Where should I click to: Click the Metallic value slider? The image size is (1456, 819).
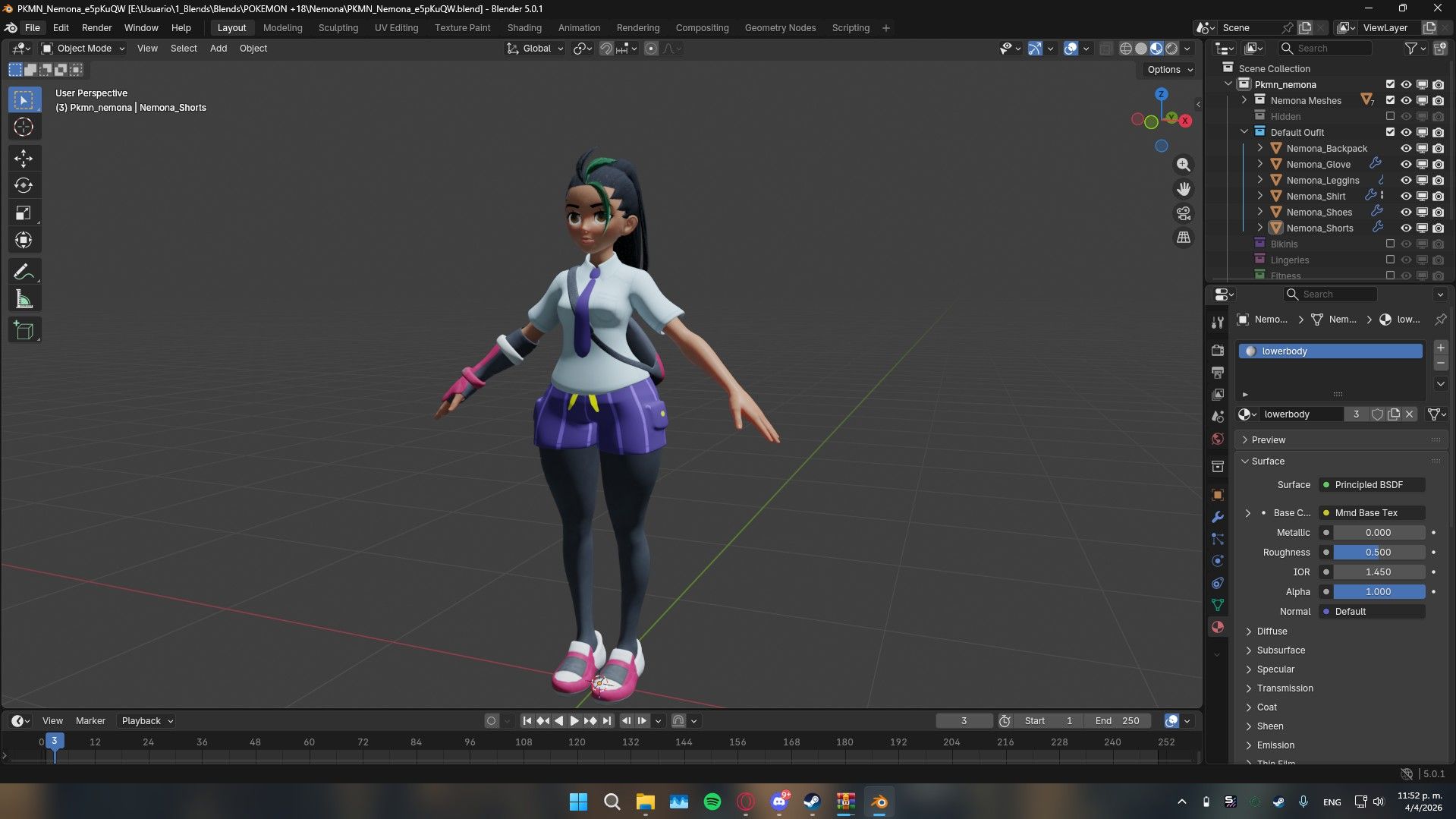click(x=1379, y=533)
